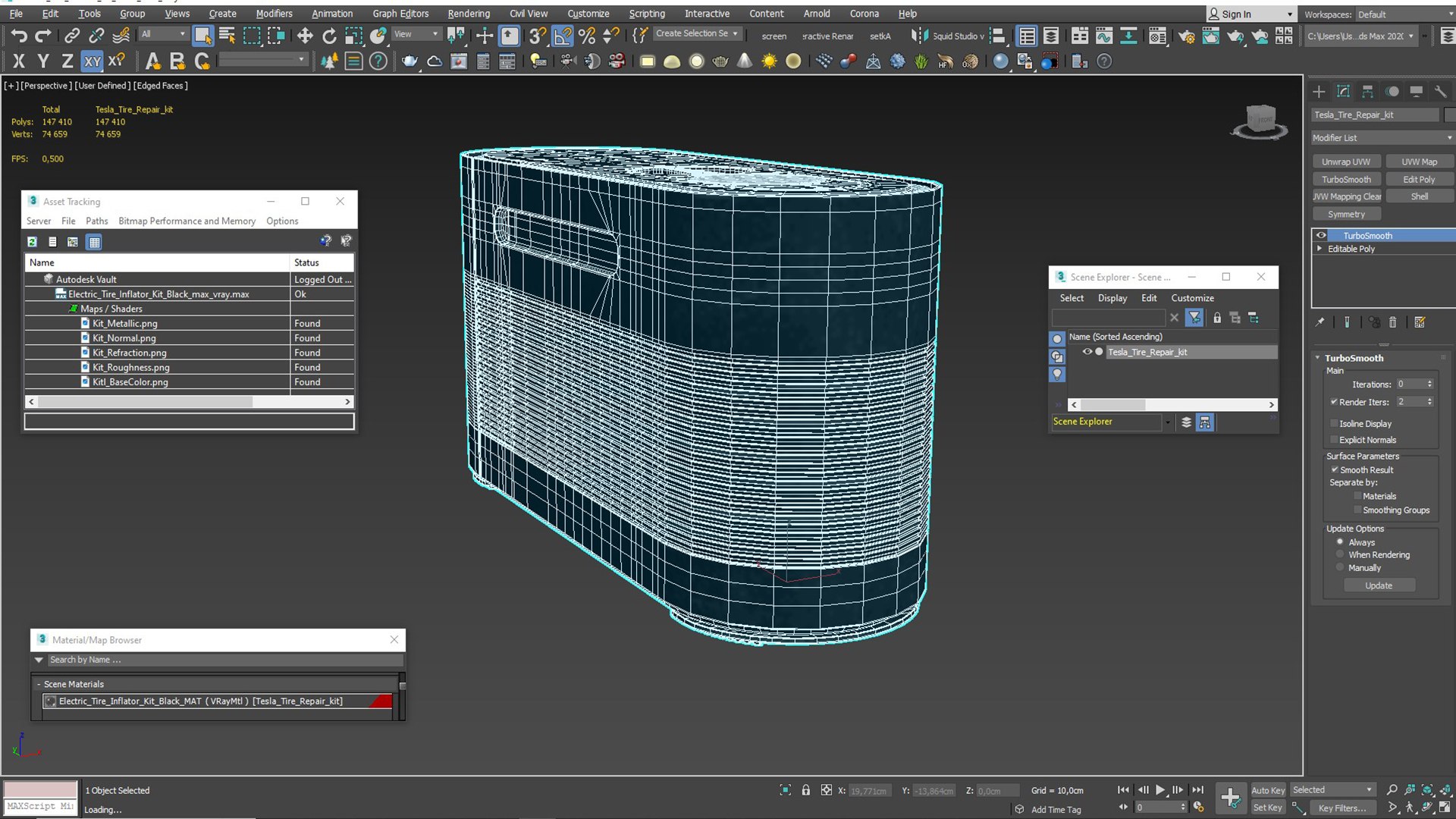The width and height of the screenshot is (1456, 819).
Task: Open the Rendering menu
Action: pyautogui.click(x=468, y=13)
